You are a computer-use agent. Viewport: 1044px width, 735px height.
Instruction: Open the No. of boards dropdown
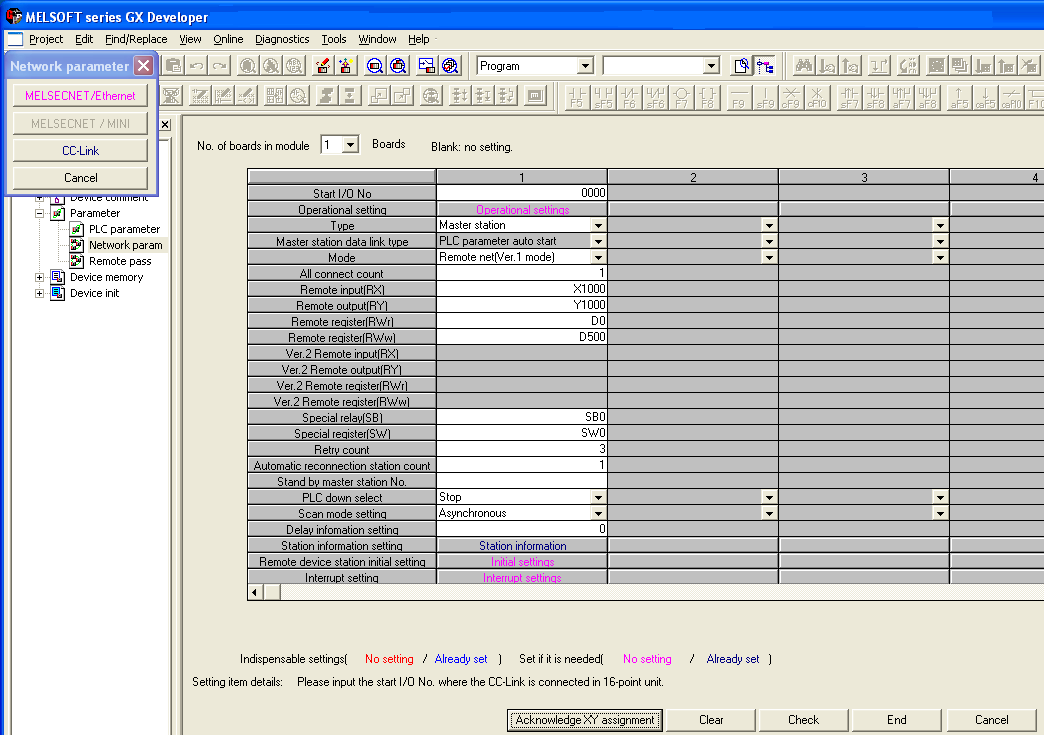350,145
